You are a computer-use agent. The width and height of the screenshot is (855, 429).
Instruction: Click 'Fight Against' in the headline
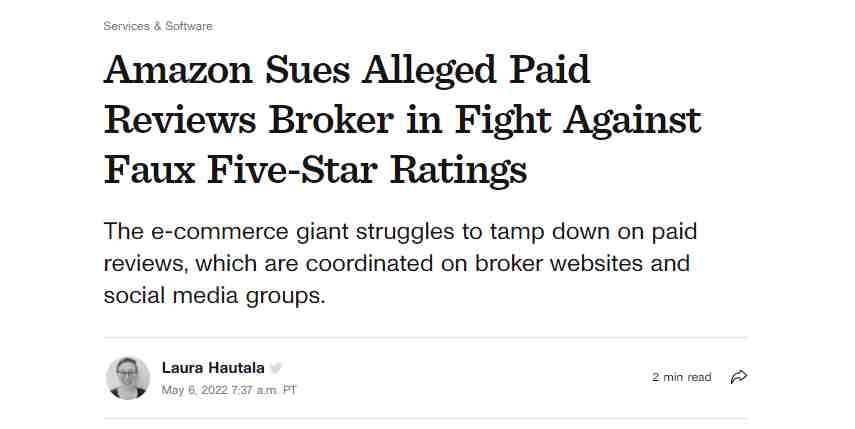point(578,120)
